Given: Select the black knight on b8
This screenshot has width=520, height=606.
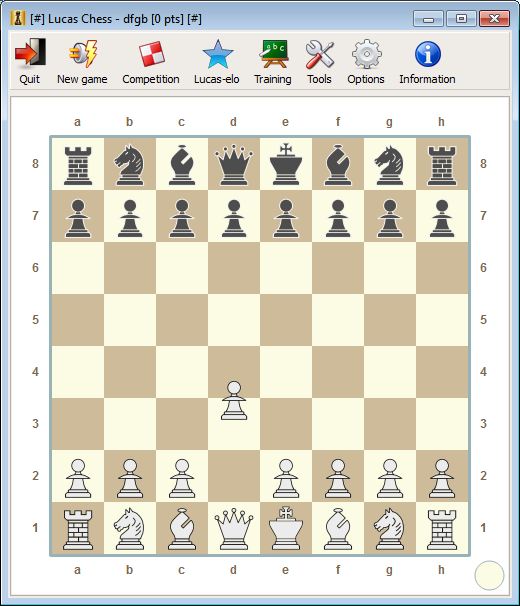Looking at the screenshot, I should [130, 164].
